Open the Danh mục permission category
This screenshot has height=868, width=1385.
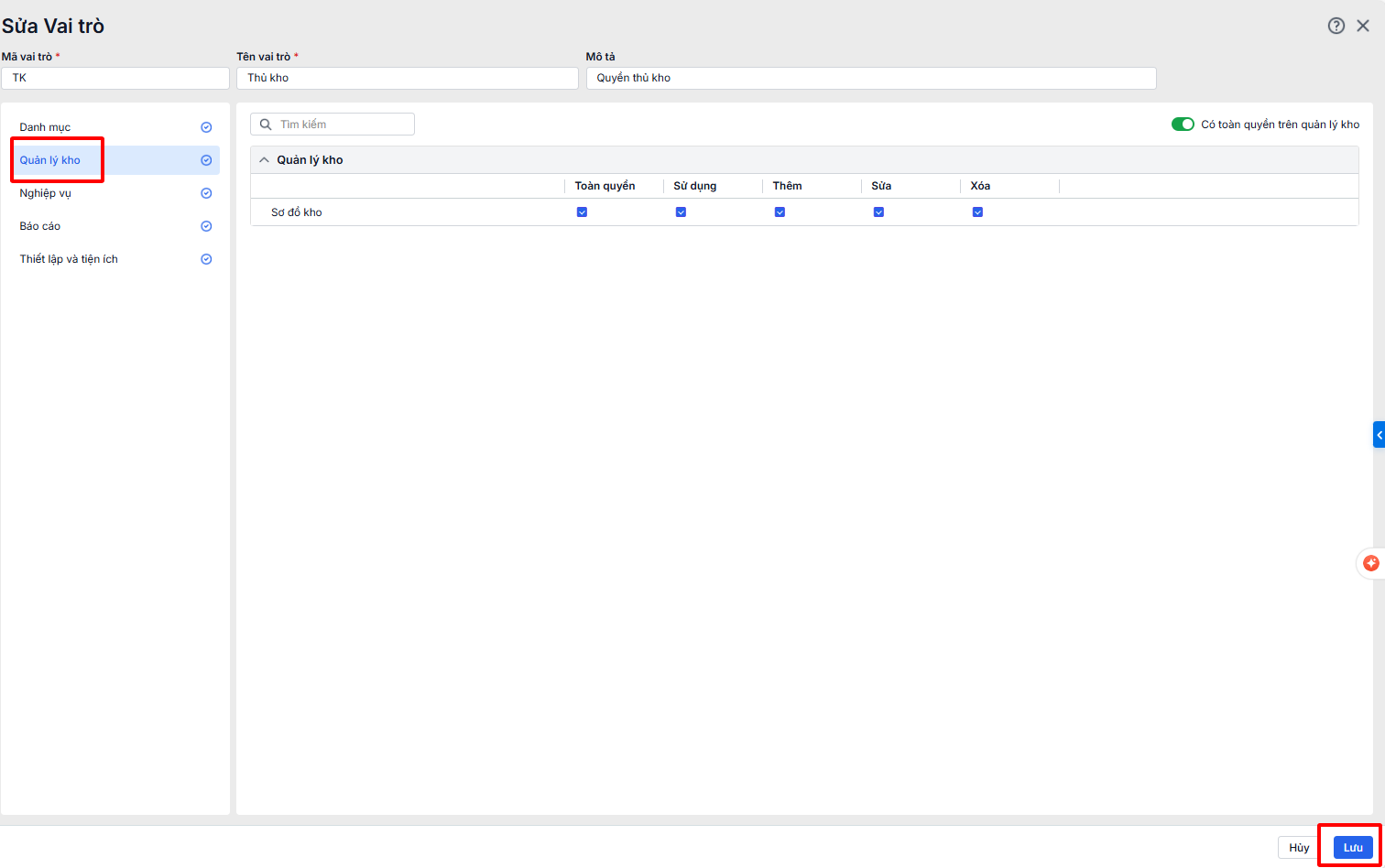[46, 127]
